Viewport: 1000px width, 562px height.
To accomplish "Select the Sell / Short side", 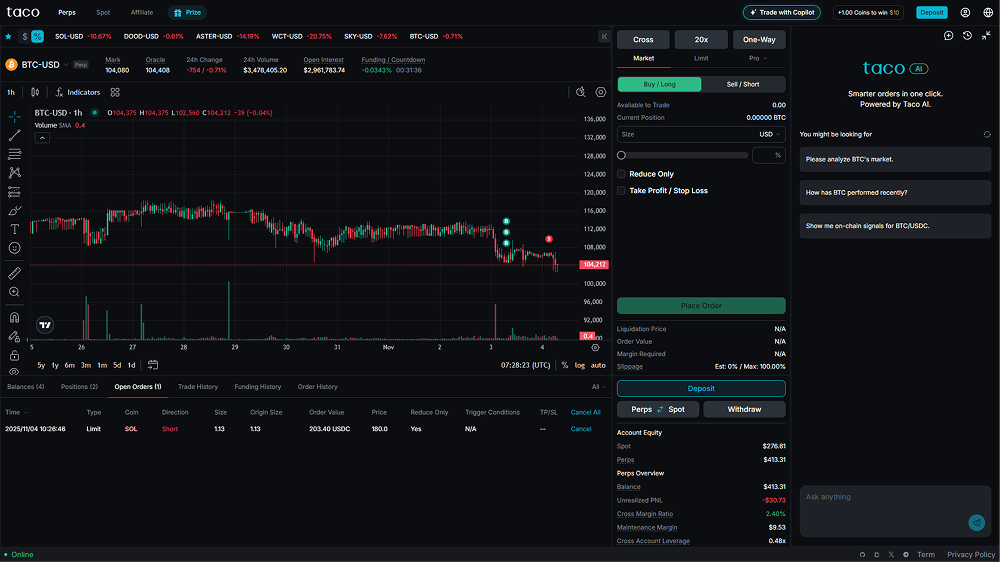I will [743, 84].
